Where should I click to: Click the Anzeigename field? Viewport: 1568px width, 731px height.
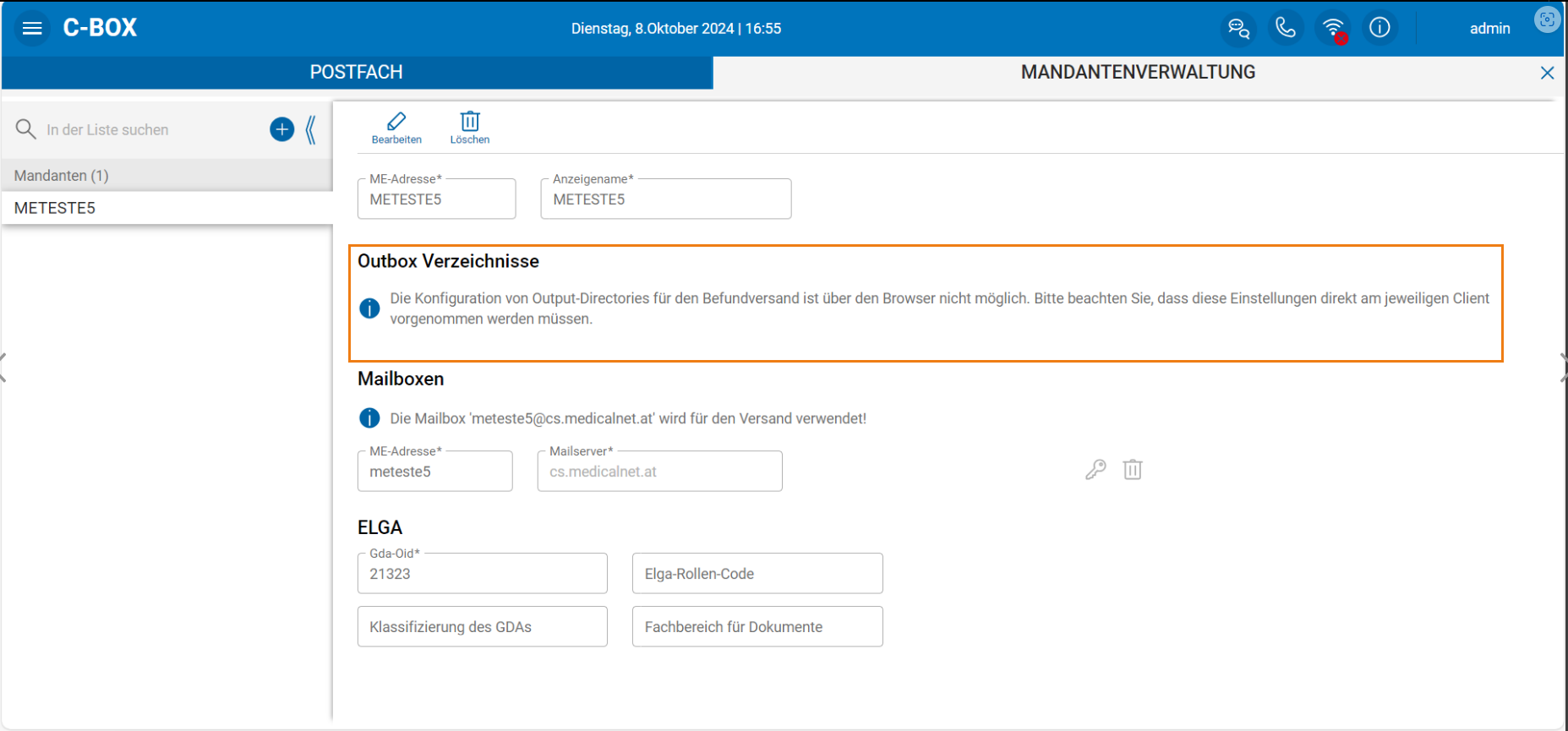(x=666, y=199)
